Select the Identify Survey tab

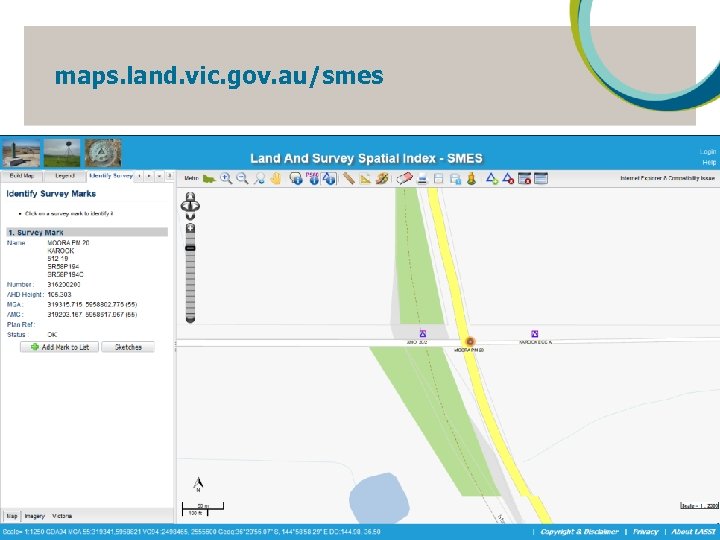[x=111, y=176]
